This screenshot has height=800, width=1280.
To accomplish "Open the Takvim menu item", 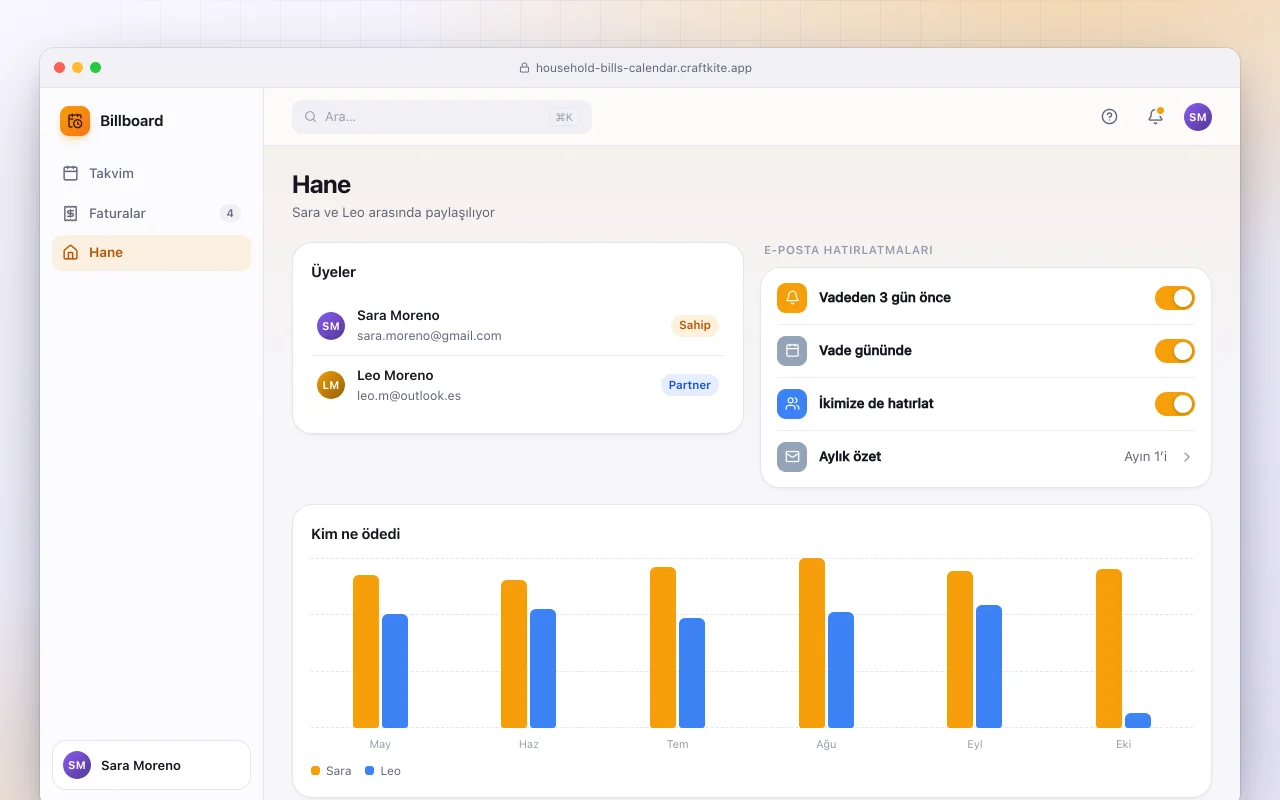I will point(151,173).
